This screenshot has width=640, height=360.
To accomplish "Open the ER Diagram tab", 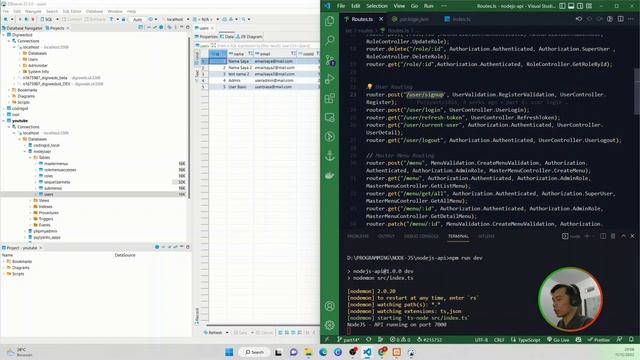I will 249,37.
